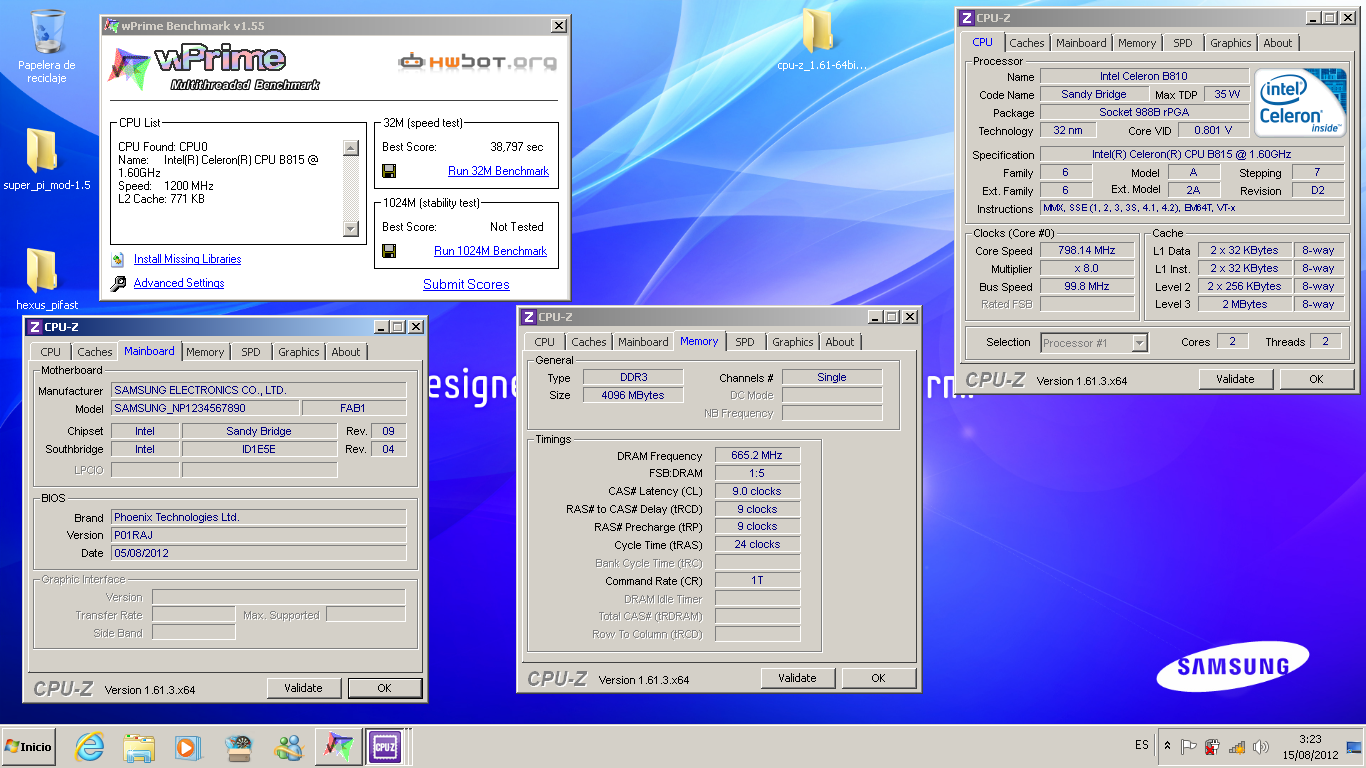
Task: Open Install Missing Libraries link
Action: pyautogui.click(x=188, y=259)
